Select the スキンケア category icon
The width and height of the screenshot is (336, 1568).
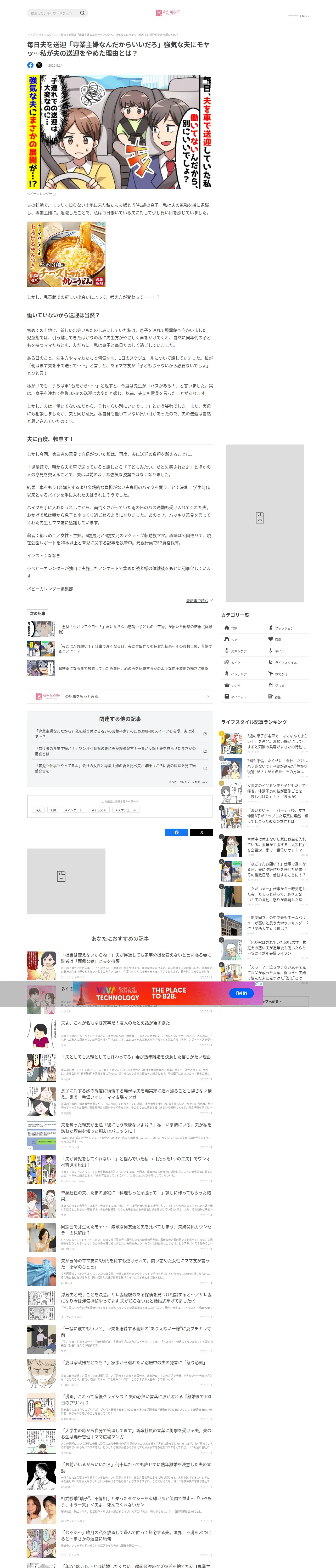click(227, 651)
